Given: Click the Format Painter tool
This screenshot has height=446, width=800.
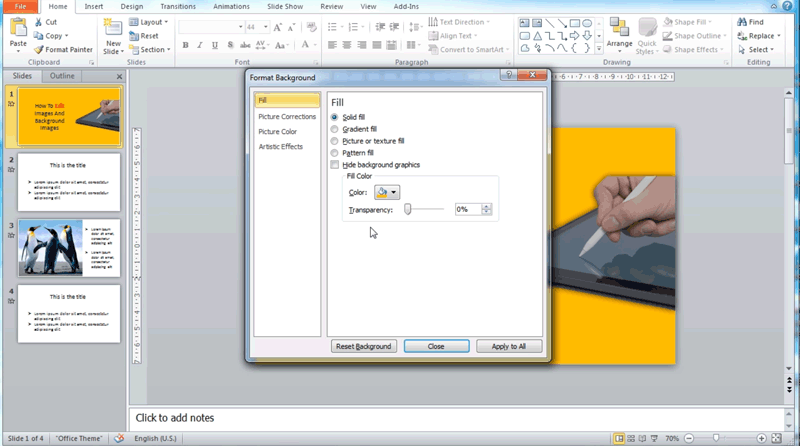Looking at the screenshot, I should [x=65, y=49].
